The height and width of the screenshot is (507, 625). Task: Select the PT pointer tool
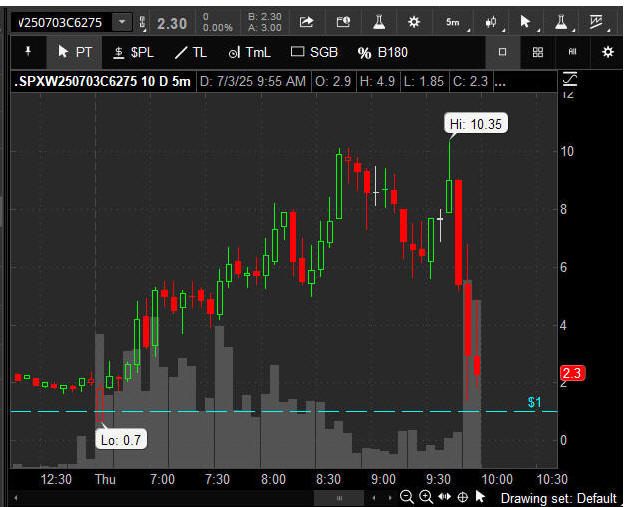tap(75, 52)
